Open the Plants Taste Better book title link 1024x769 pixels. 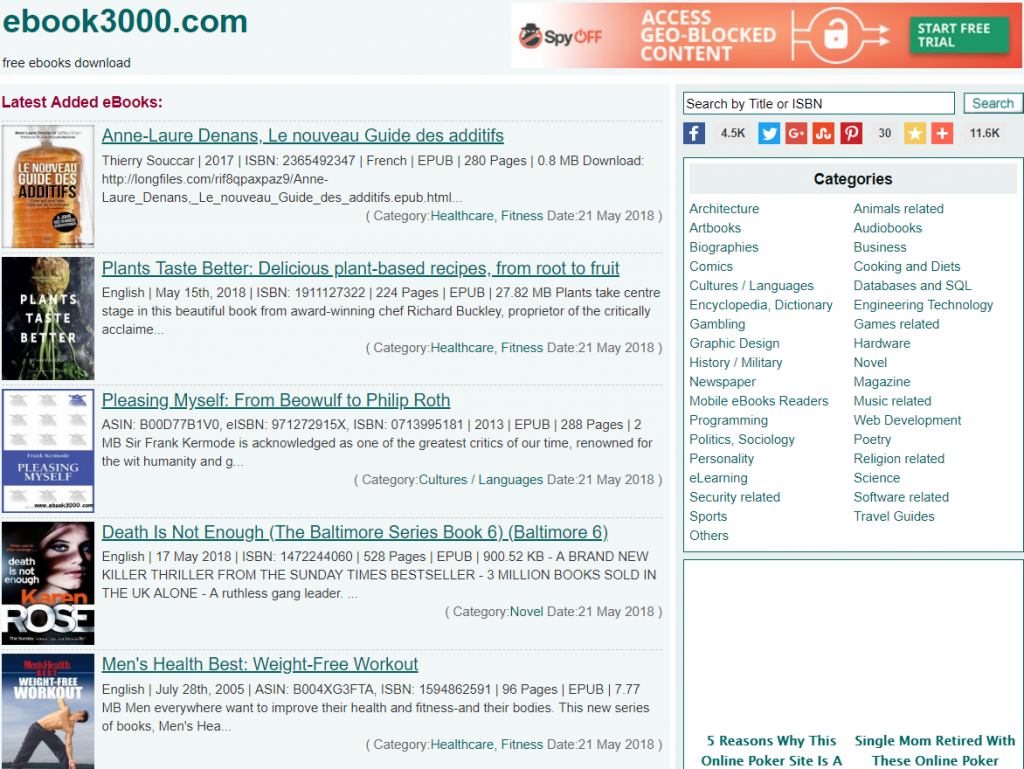point(360,268)
